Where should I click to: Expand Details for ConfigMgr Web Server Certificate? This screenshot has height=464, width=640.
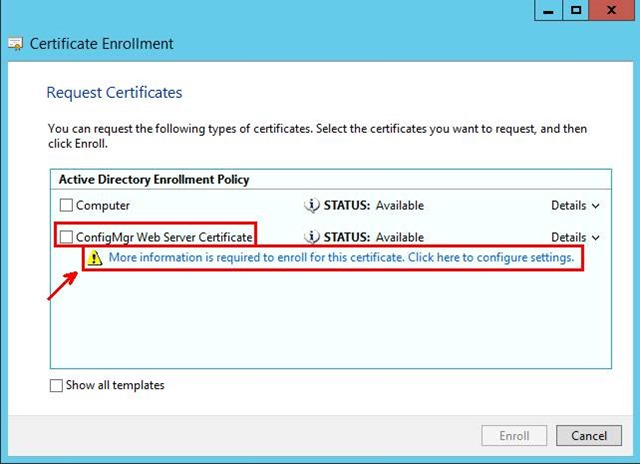point(575,237)
